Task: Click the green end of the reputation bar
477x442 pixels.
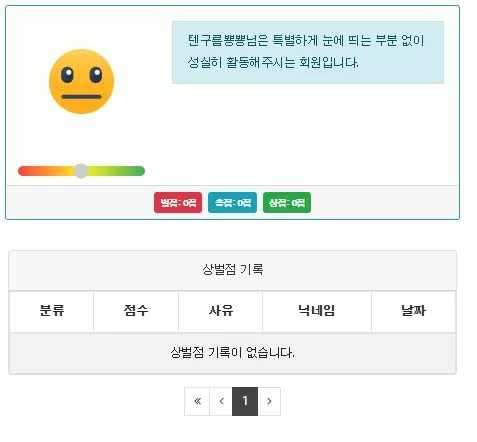Action: (139, 171)
